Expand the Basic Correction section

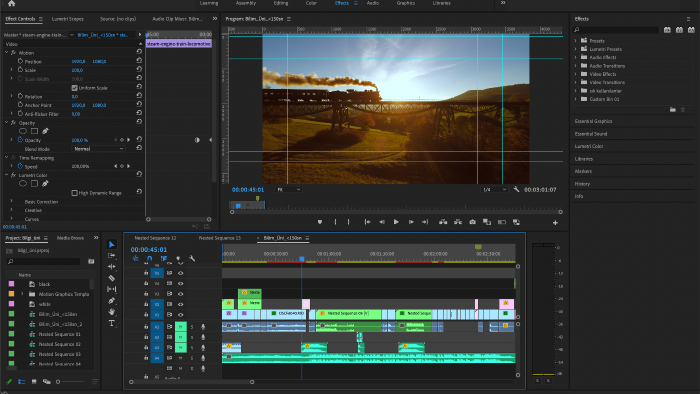(12, 201)
